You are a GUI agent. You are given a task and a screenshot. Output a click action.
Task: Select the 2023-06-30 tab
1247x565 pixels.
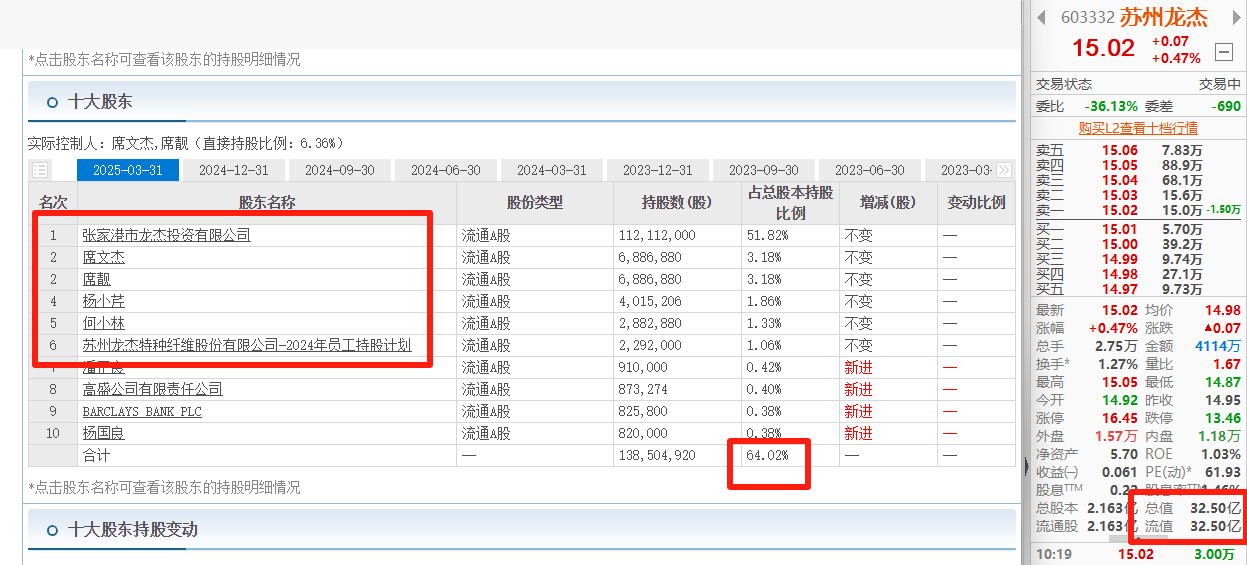pos(870,170)
